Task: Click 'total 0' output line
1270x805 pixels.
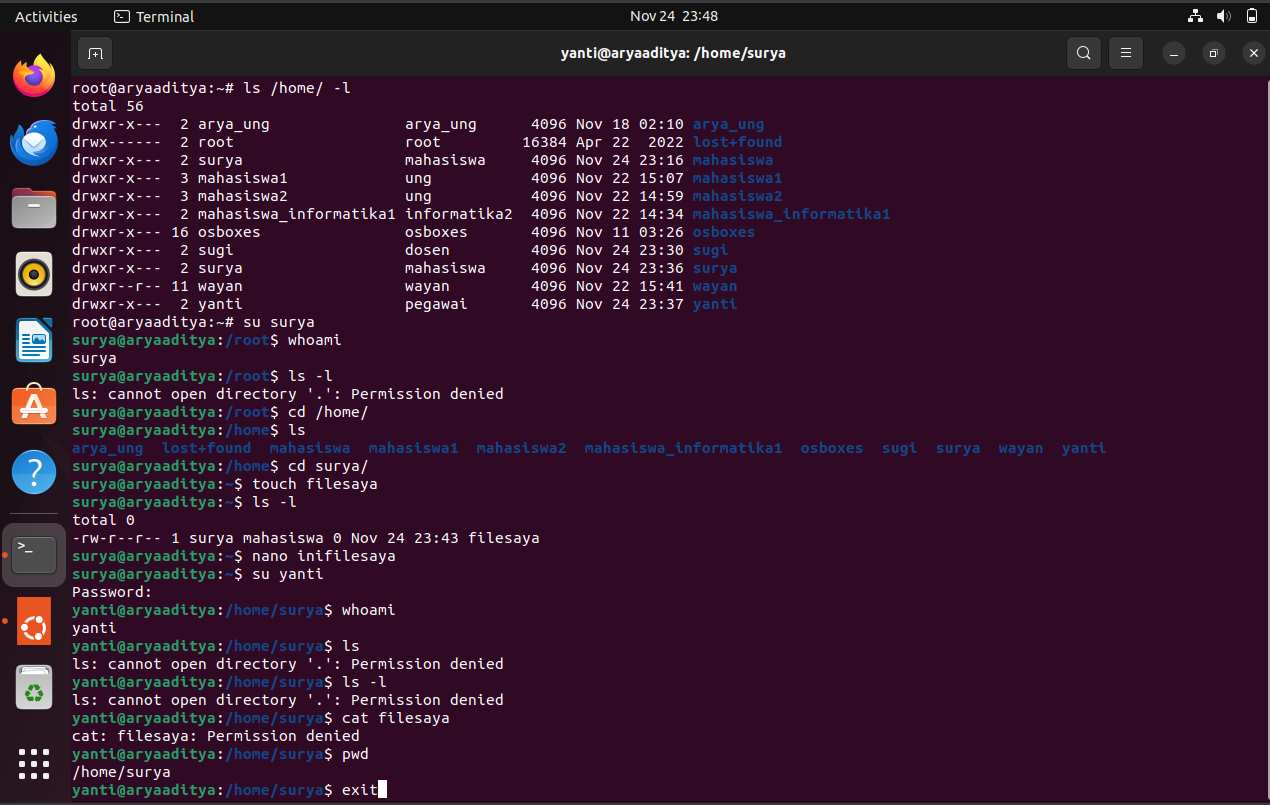Action: pyautogui.click(x=103, y=520)
